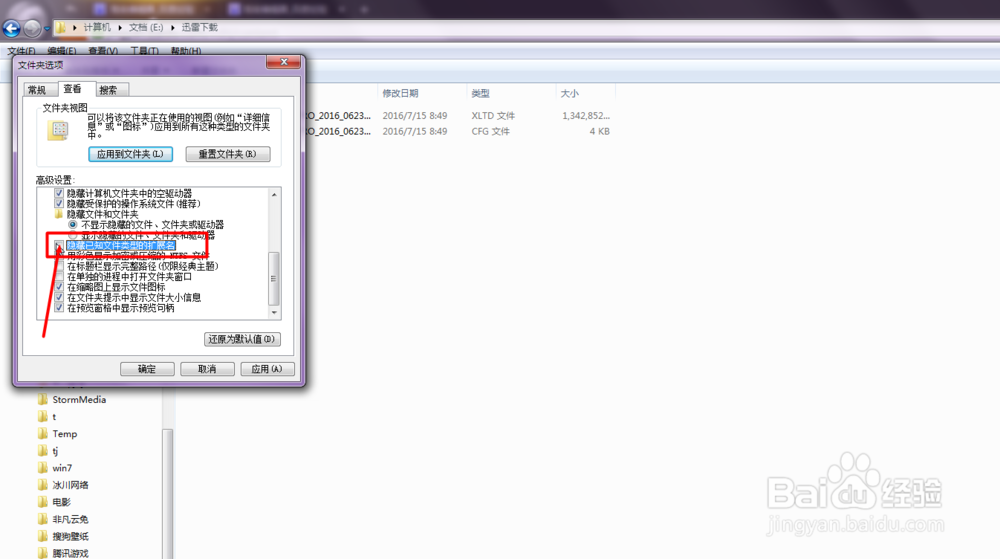Toggle 在文件夹提示中显示文件大小信息 checkbox
The height and width of the screenshot is (559, 1000).
(x=59, y=298)
